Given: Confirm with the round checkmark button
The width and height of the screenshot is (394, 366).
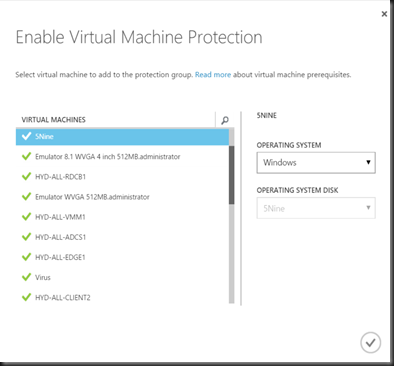Looking at the screenshot, I should 370,342.
